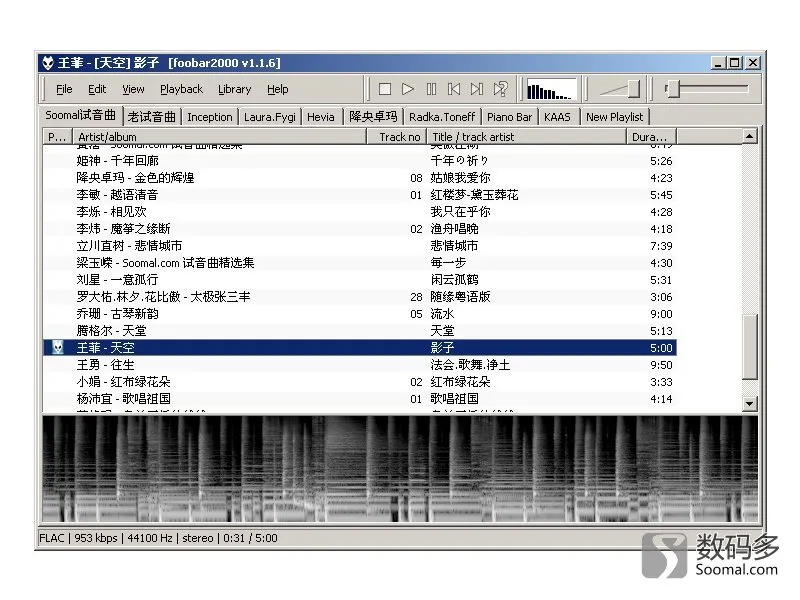The width and height of the screenshot is (800, 600).
Task: Open the File menu
Action: [64, 89]
